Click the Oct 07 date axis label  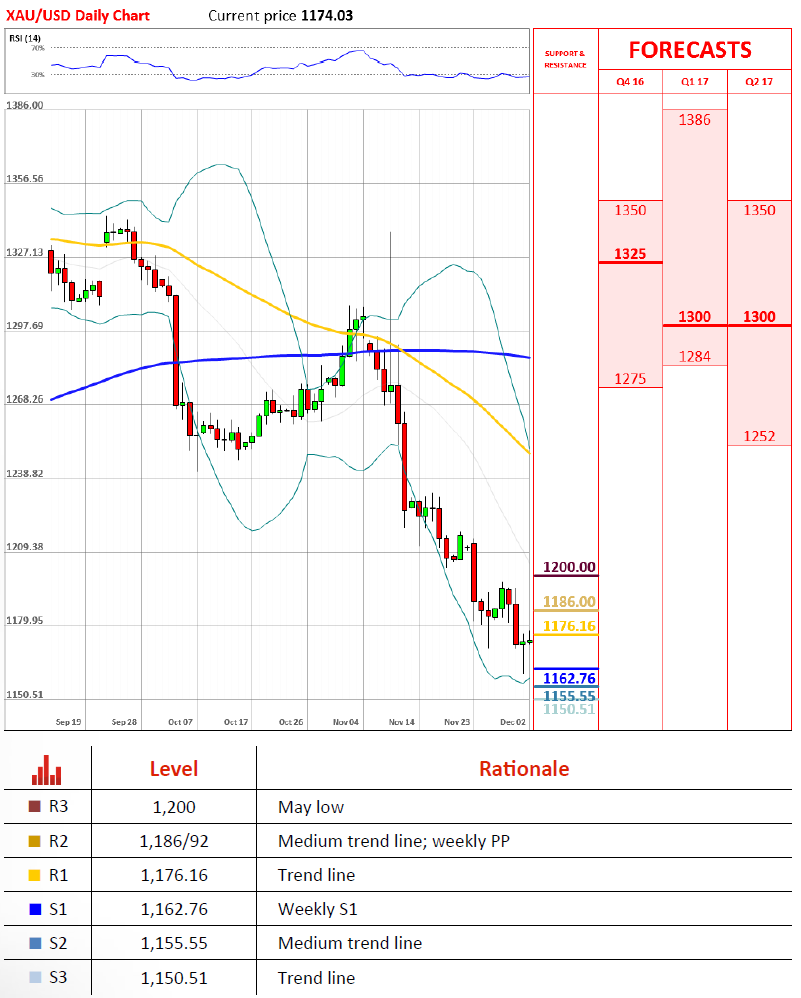click(x=180, y=722)
